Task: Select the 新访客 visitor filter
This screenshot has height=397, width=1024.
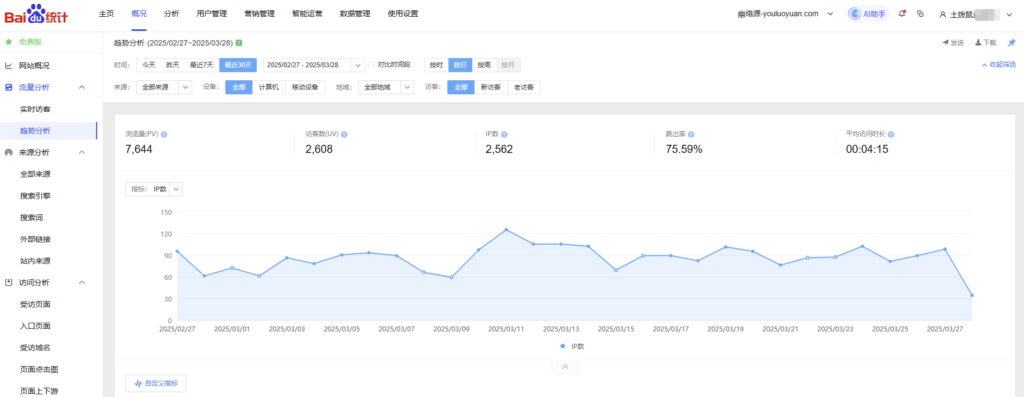Action: coord(491,87)
